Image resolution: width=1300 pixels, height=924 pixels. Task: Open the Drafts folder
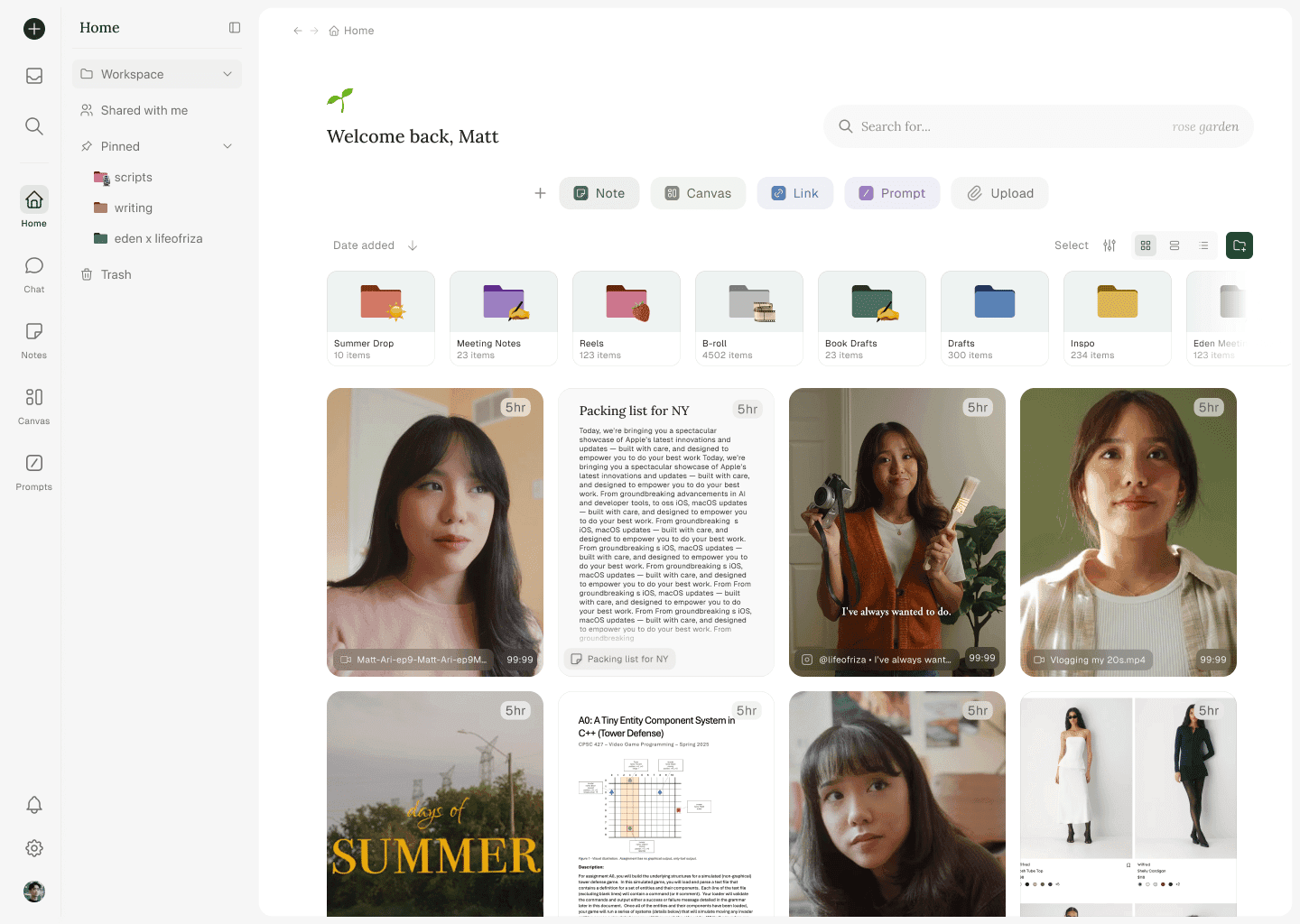(995, 319)
